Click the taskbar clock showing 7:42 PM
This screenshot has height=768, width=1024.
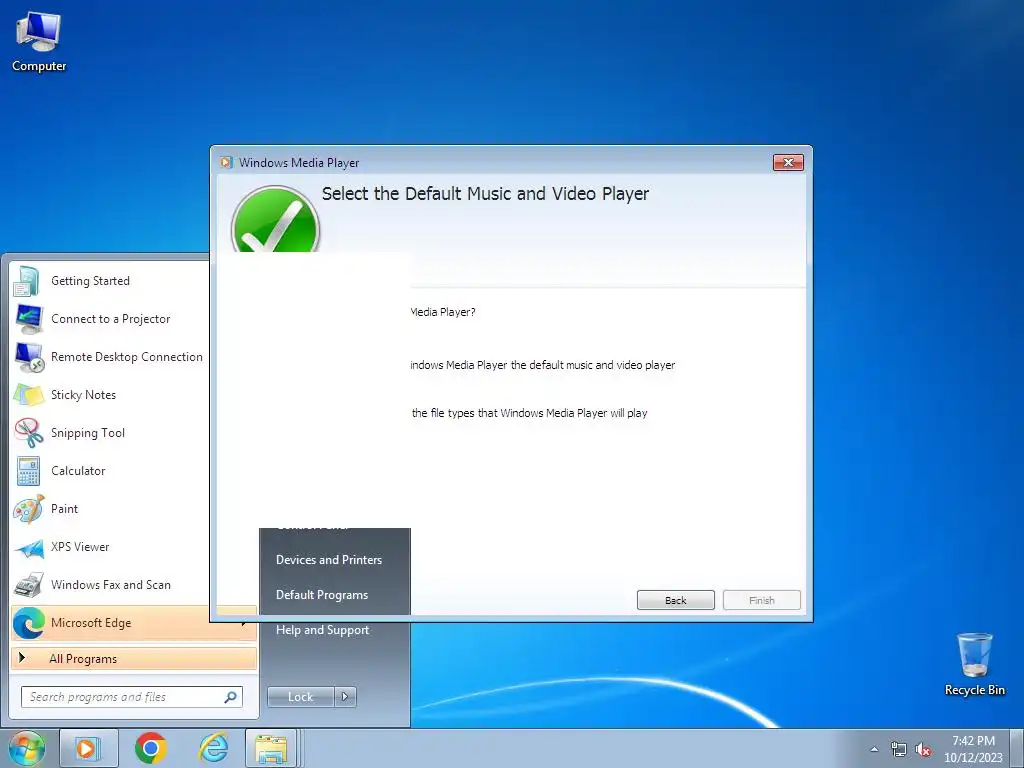(973, 749)
